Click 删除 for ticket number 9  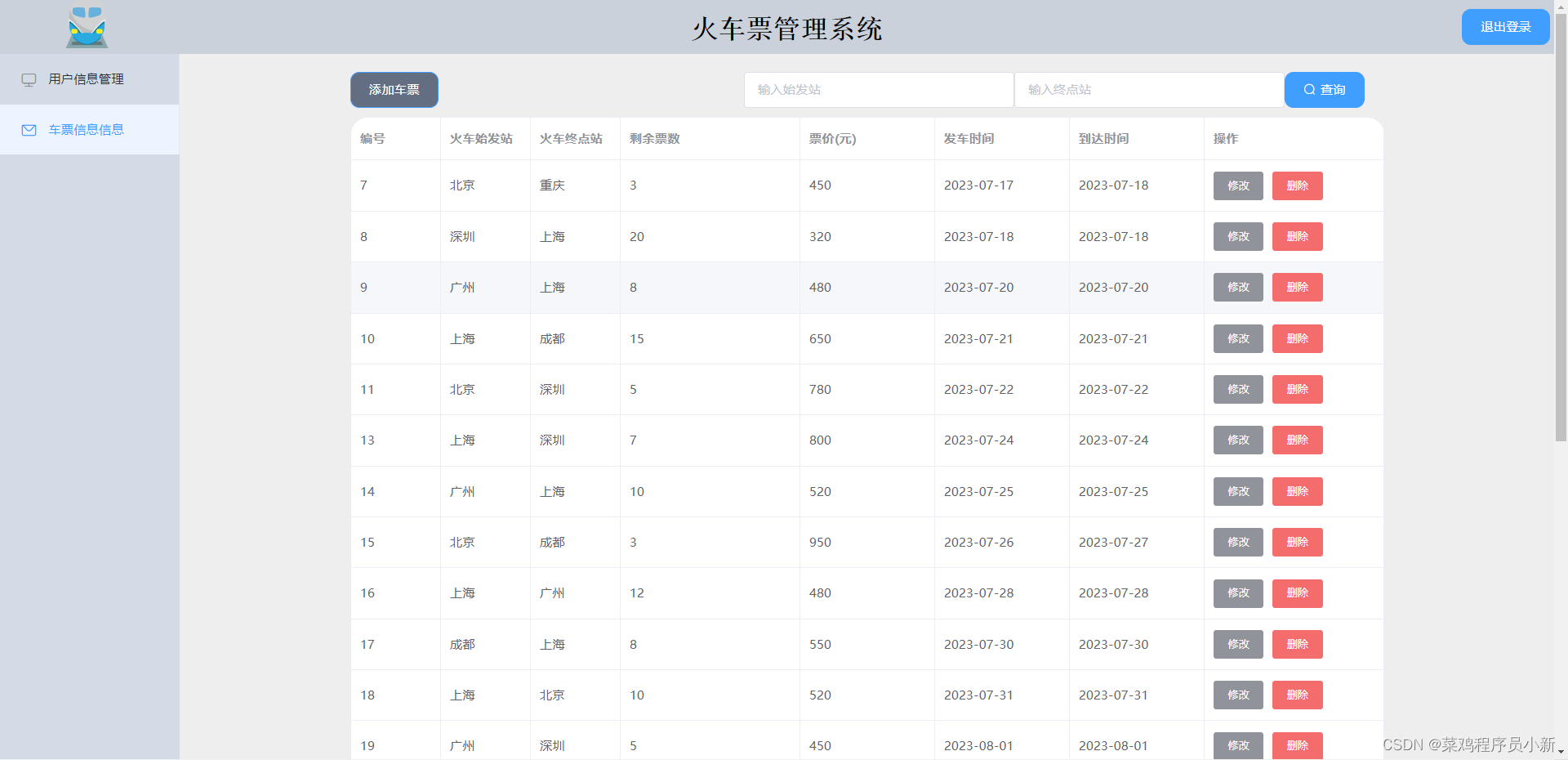pyautogui.click(x=1298, y=288)
